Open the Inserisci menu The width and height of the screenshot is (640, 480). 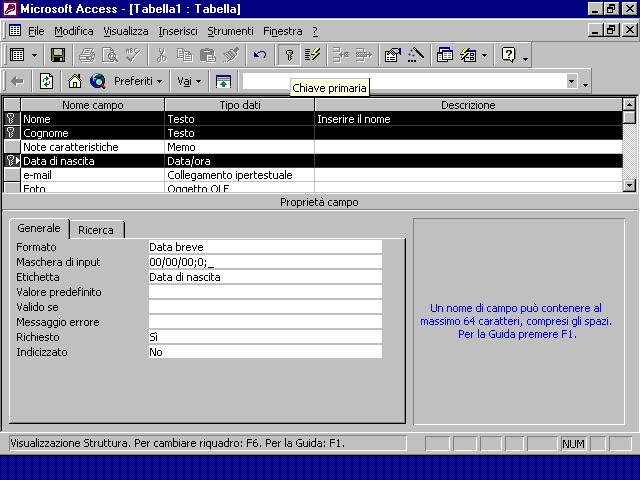178,31
